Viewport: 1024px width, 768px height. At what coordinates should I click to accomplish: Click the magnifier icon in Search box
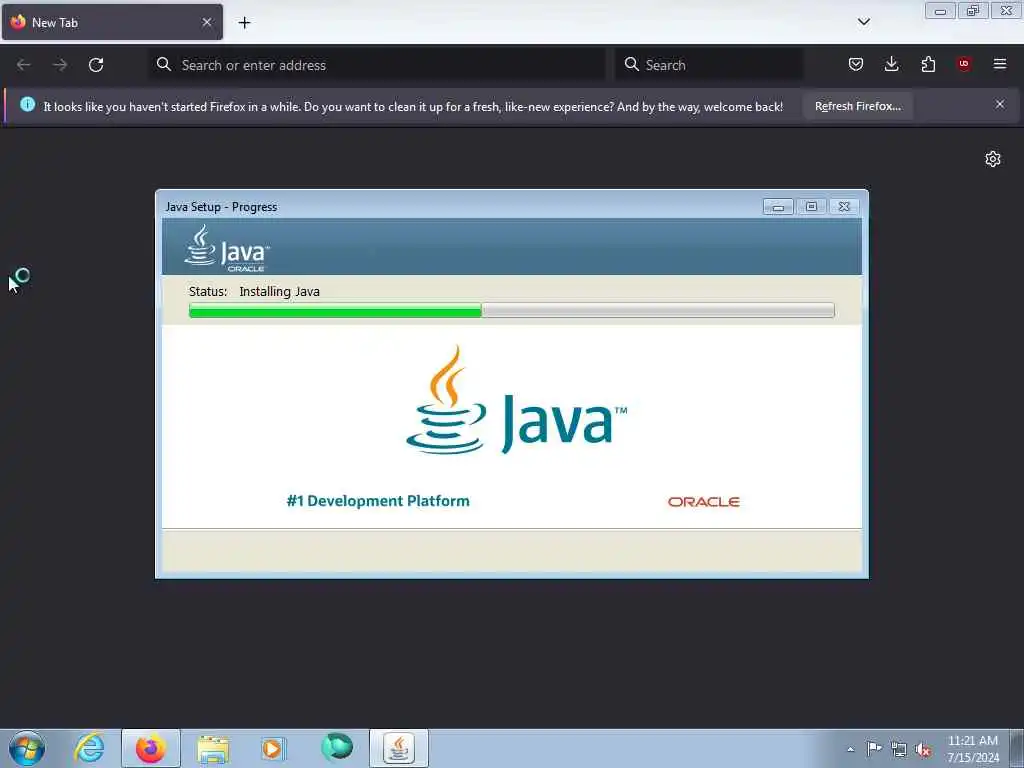click(x=632, y=64)
